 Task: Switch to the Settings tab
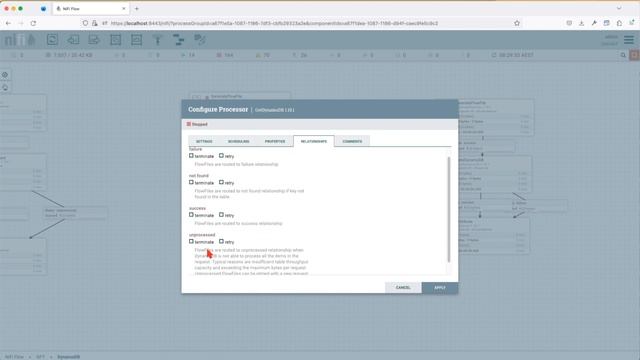pyautogui.click(x=204, y=141)
